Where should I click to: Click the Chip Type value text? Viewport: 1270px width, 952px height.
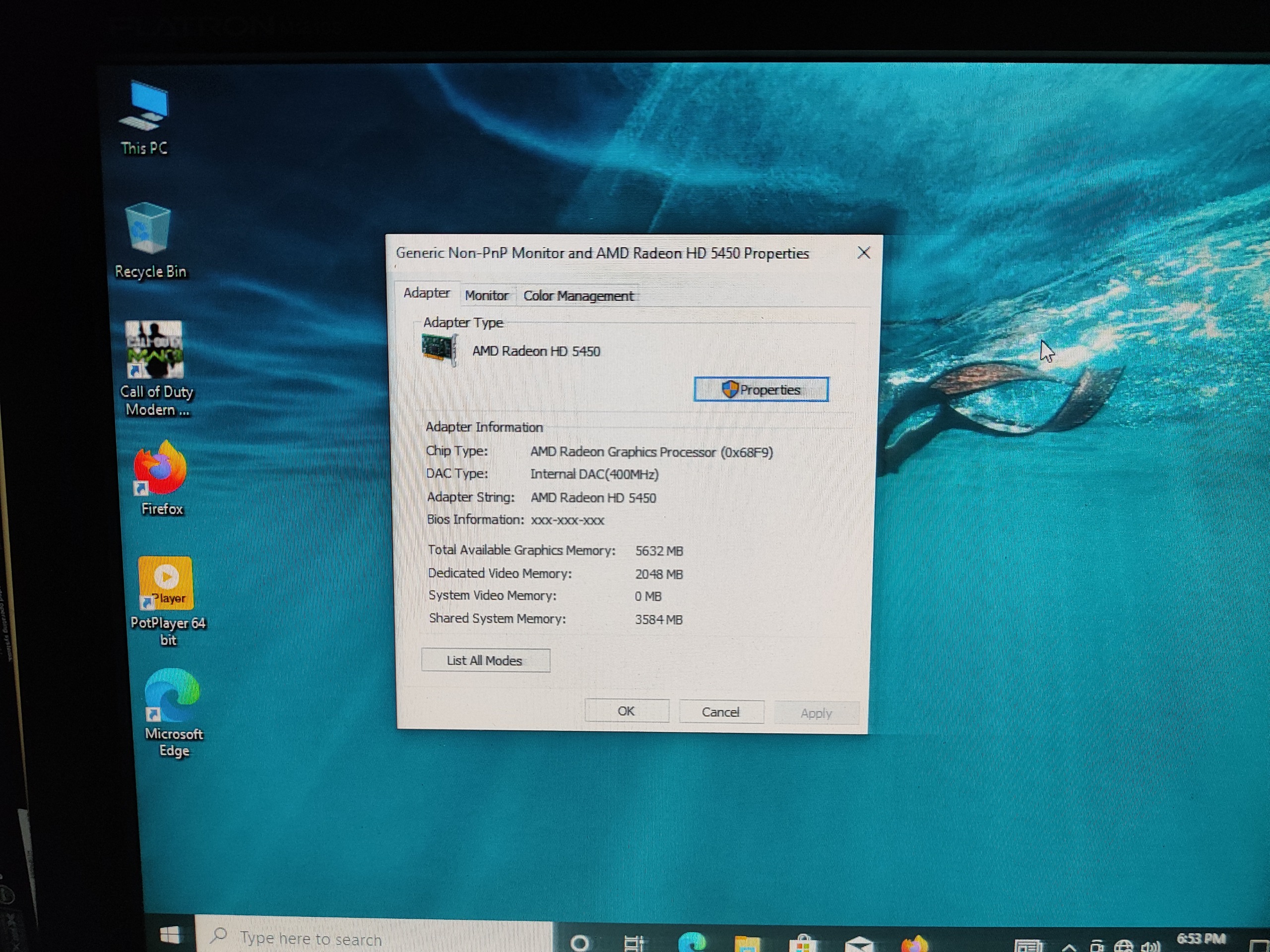coord(651,452)
